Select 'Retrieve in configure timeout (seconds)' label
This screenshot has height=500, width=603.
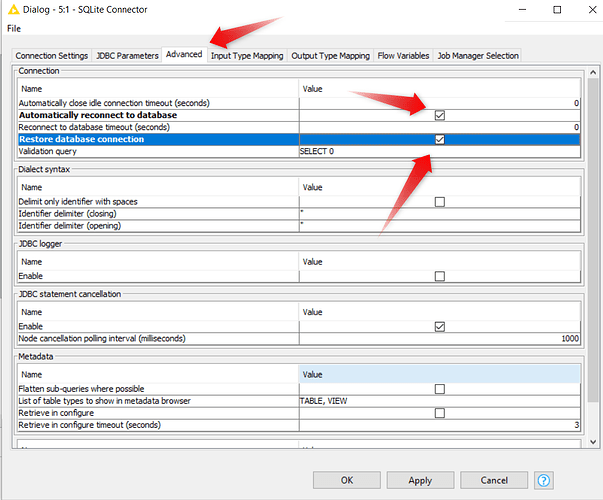tap(90, 425)
